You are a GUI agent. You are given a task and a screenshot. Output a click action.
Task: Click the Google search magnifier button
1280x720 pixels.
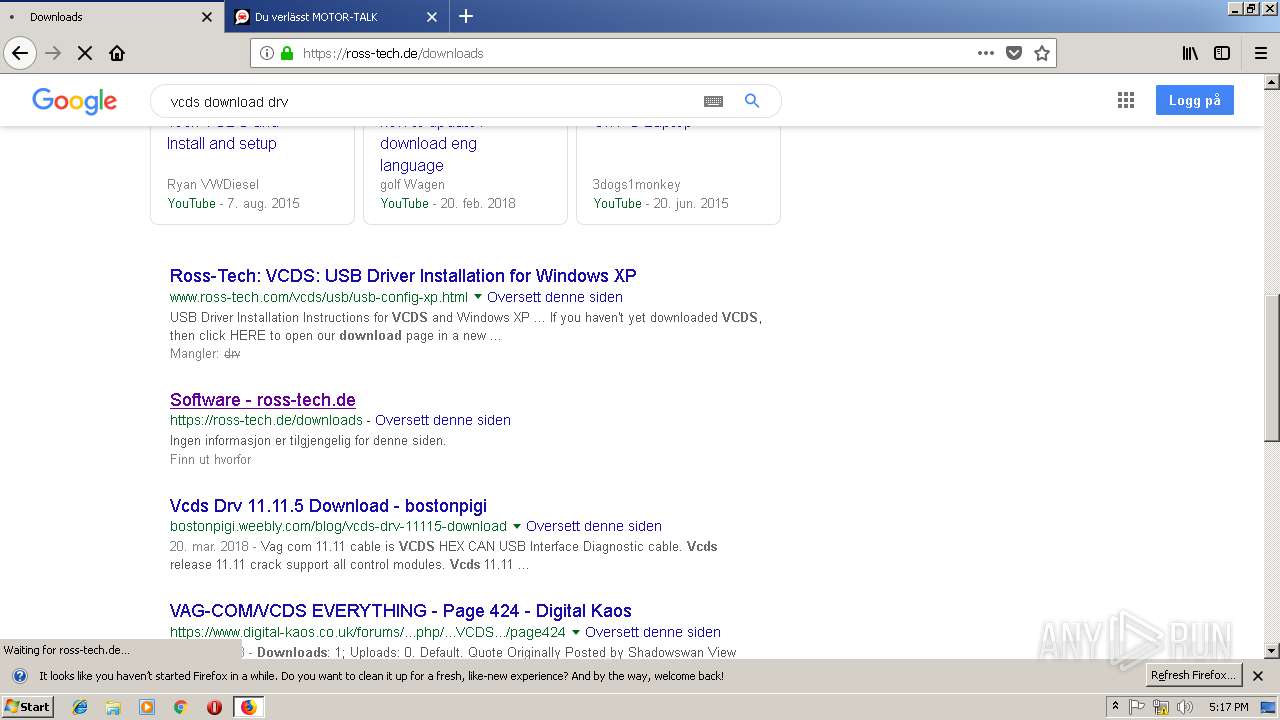752,101
